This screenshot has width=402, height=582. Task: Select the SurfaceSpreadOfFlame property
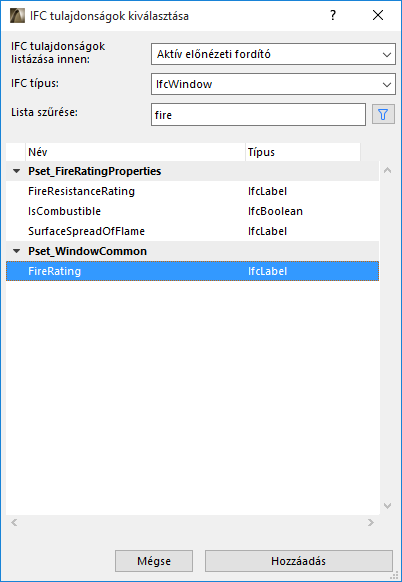tap(192, 231)
